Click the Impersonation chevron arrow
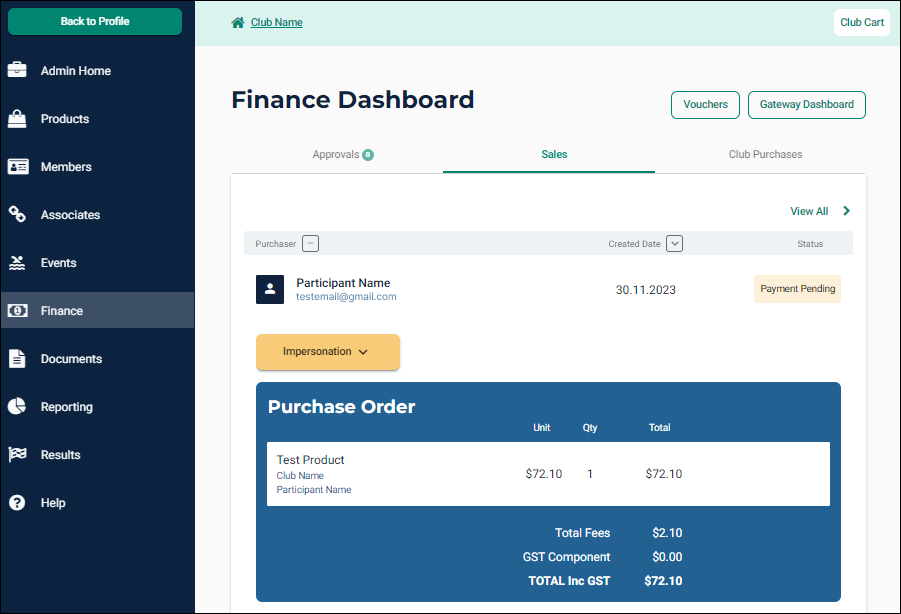The image size is (901, 614). (x=363, y=352)
